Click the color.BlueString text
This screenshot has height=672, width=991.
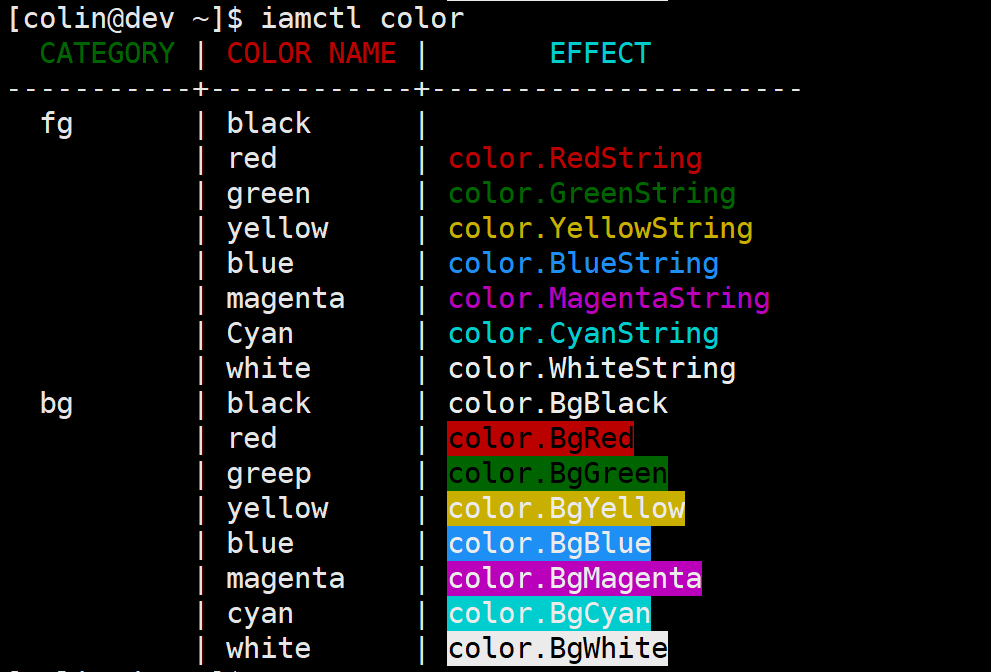[583, 264]
